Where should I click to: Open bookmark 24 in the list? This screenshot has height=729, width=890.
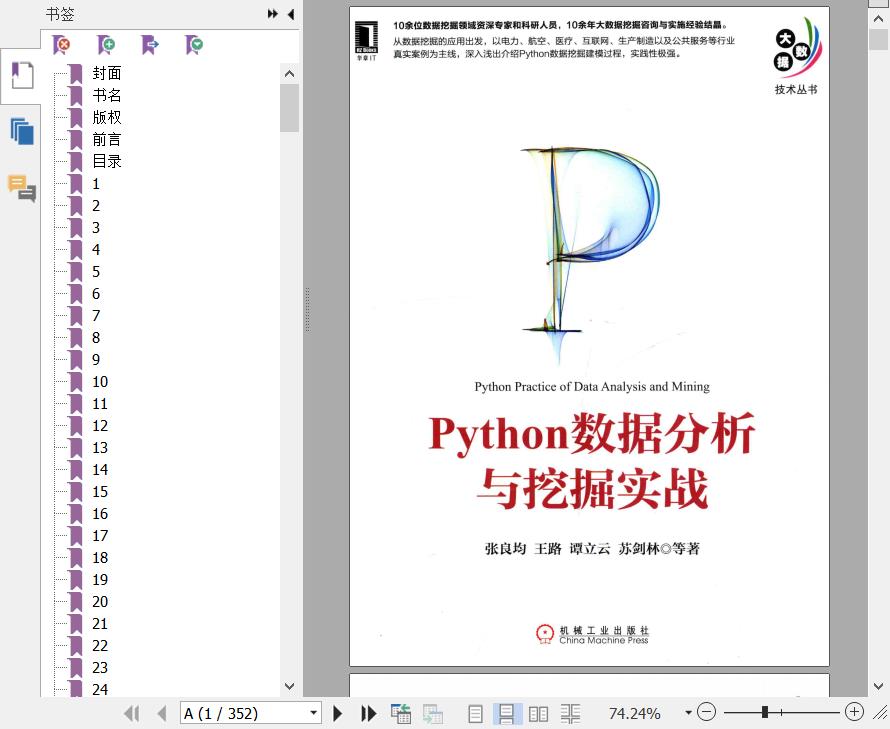[100, 689]
